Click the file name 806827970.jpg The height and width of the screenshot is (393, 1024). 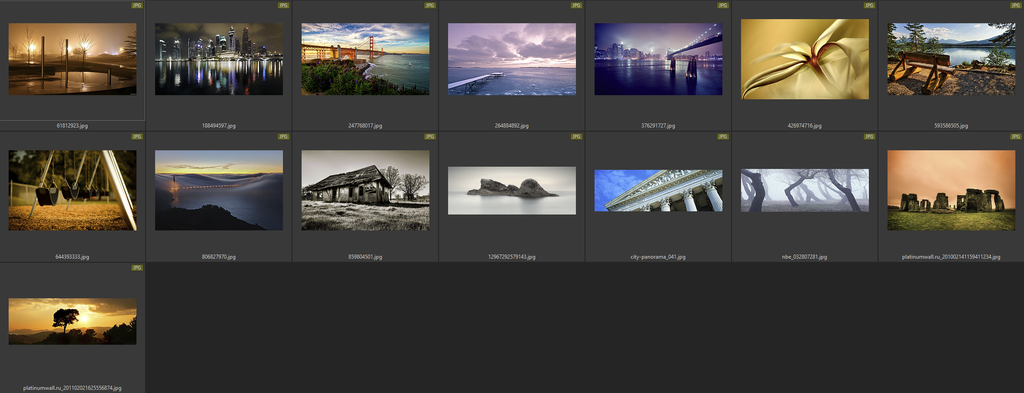click(219, 257)
